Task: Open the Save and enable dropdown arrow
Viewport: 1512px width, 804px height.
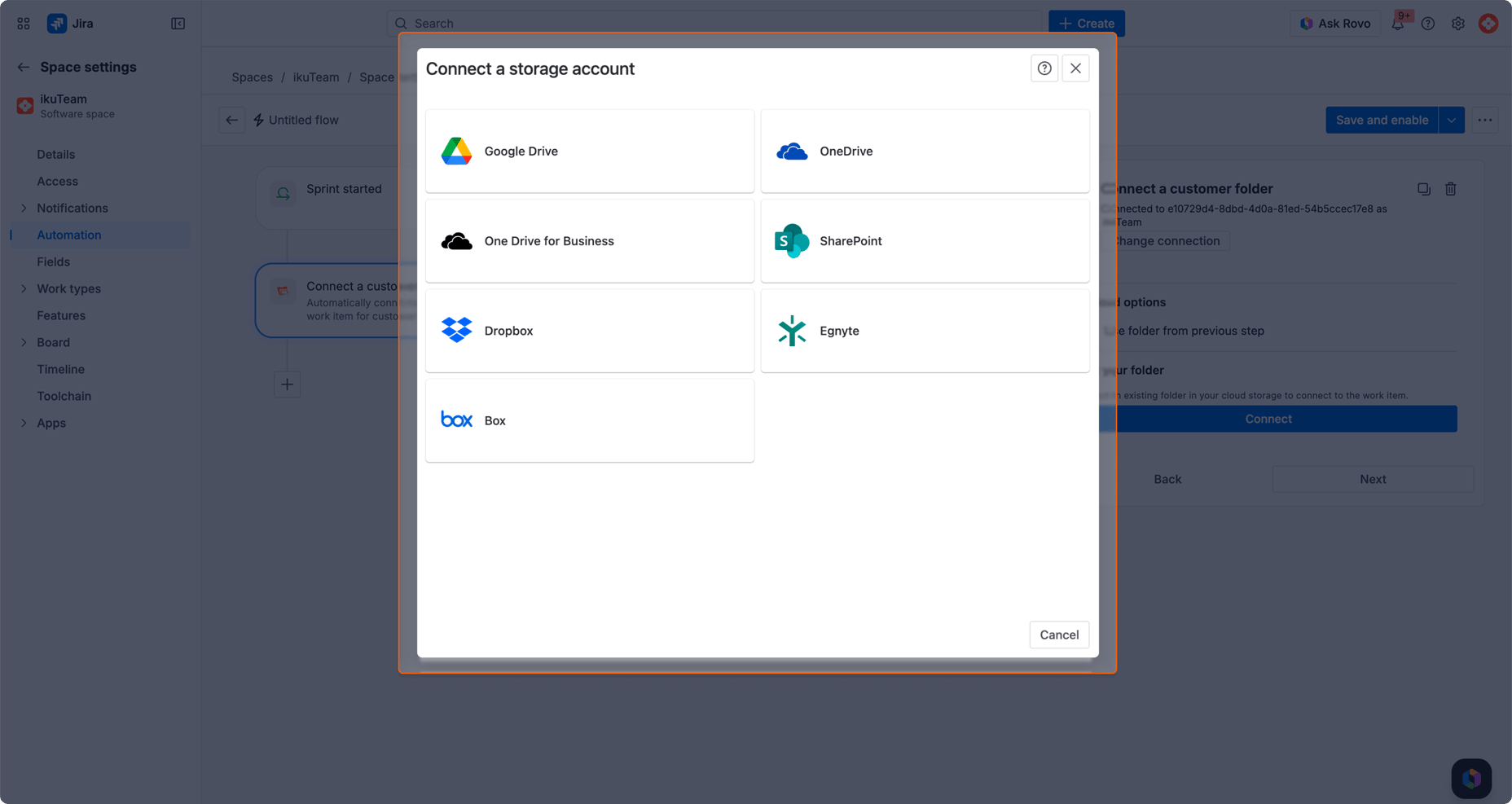Action: (x=1452, y=120)
